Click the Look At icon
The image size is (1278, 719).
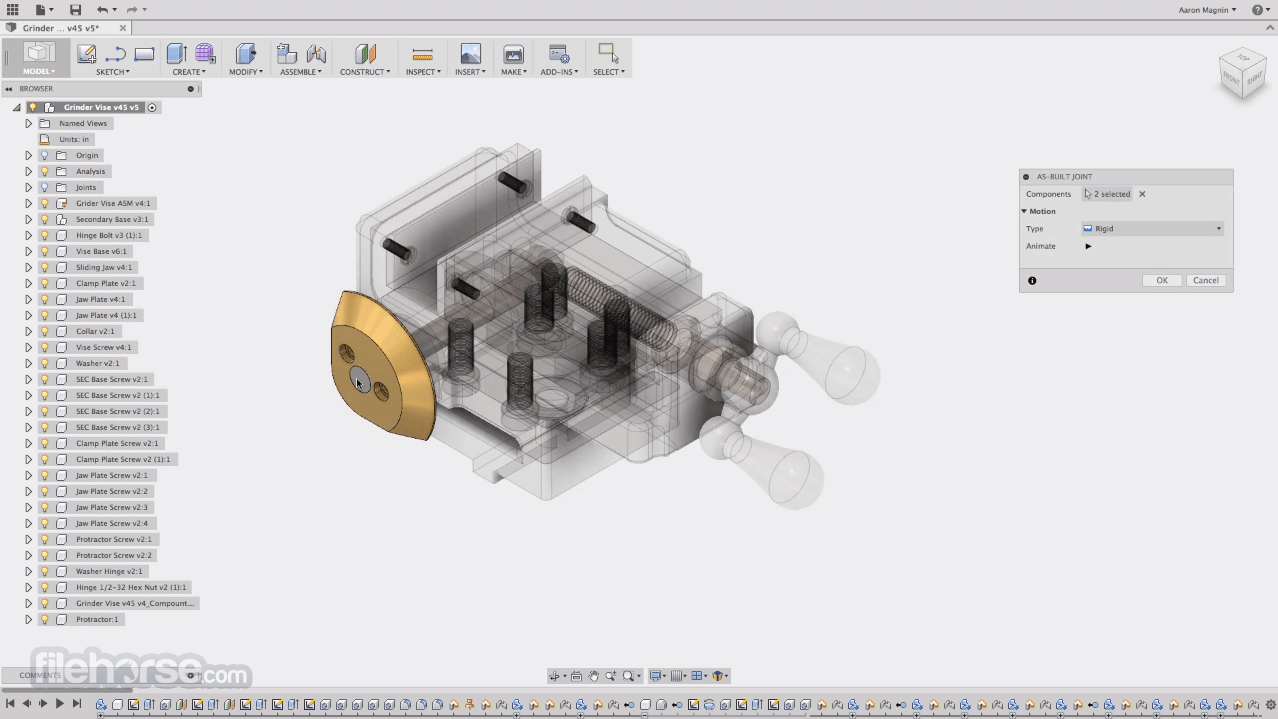[x=576, y=676]
